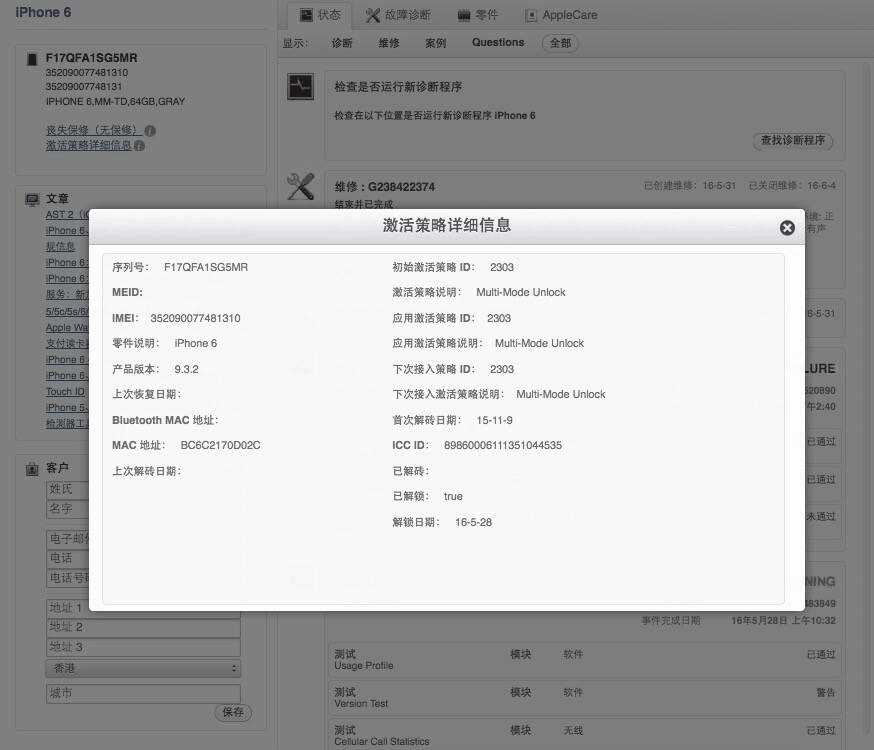Click the monitor icon beside 文章
Viewport: 874px width, 750px height.
pos(32,199)
